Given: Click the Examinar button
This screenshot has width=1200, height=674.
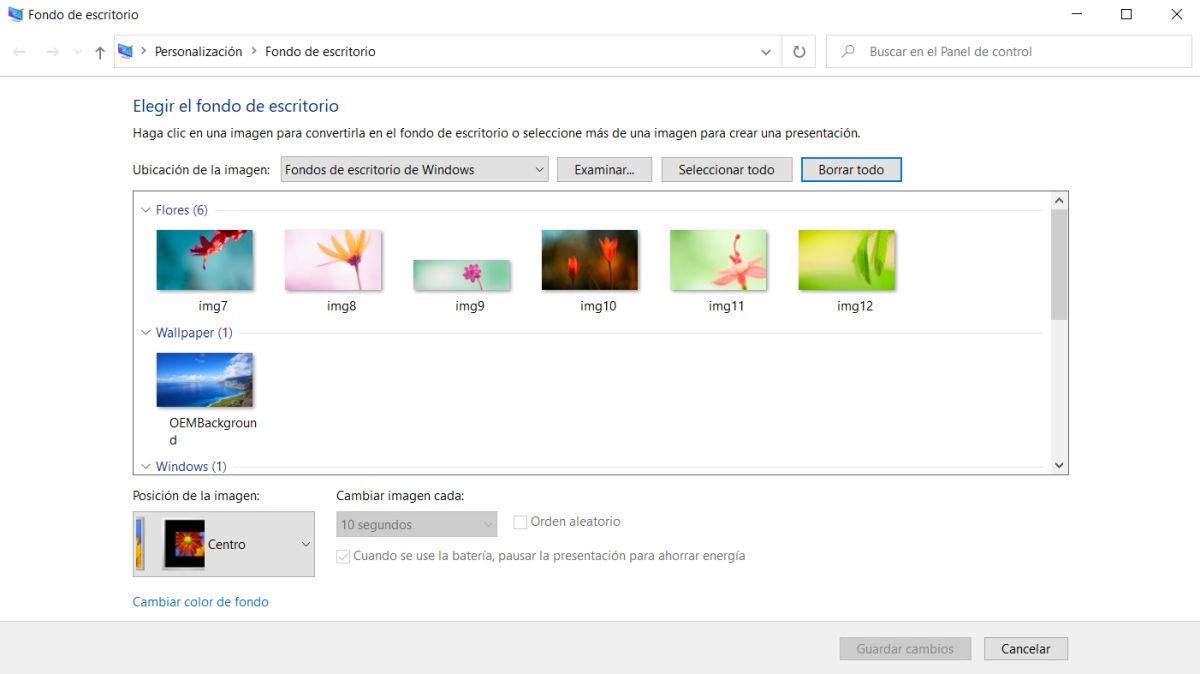Looking at the screenshot, I should 604,169.
